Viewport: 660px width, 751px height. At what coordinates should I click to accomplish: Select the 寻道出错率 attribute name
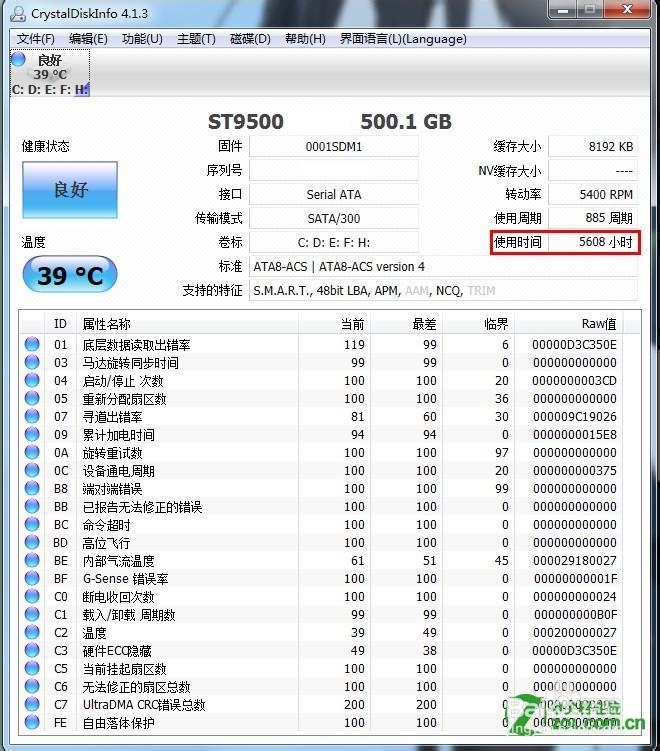point(113,417)
